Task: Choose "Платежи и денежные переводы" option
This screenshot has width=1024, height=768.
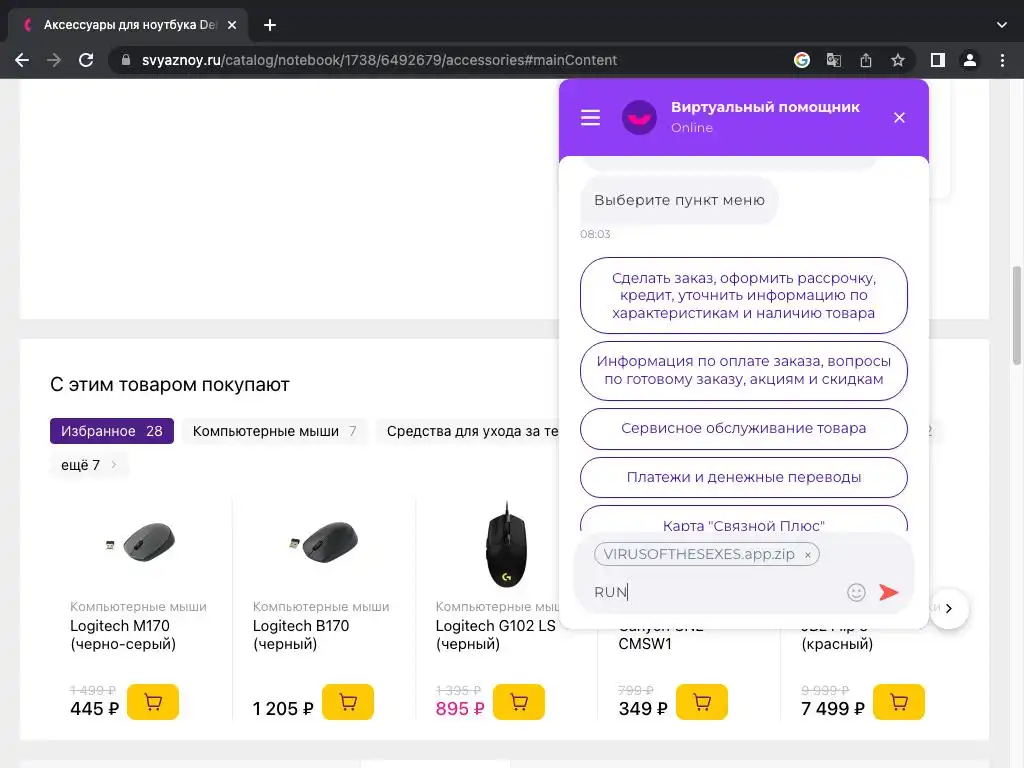Action: (743, 477)
